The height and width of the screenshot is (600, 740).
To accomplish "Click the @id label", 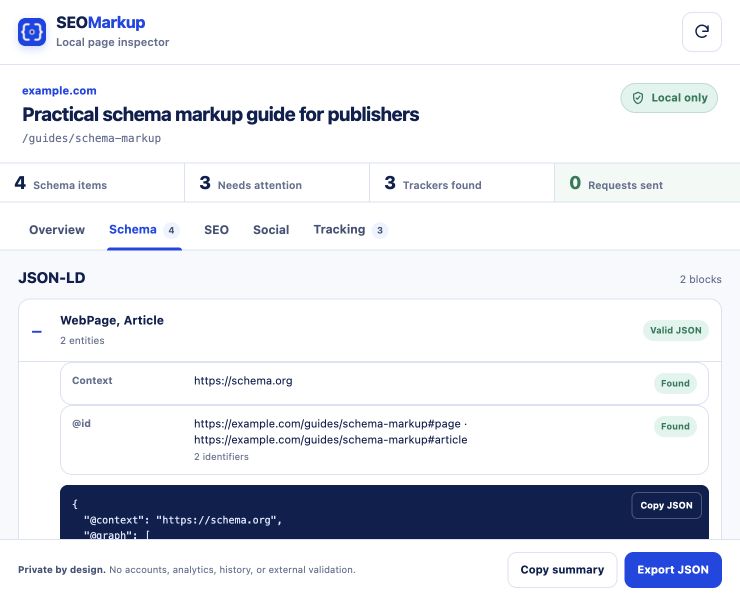I will pyautogui.click(x=81, y=423).
